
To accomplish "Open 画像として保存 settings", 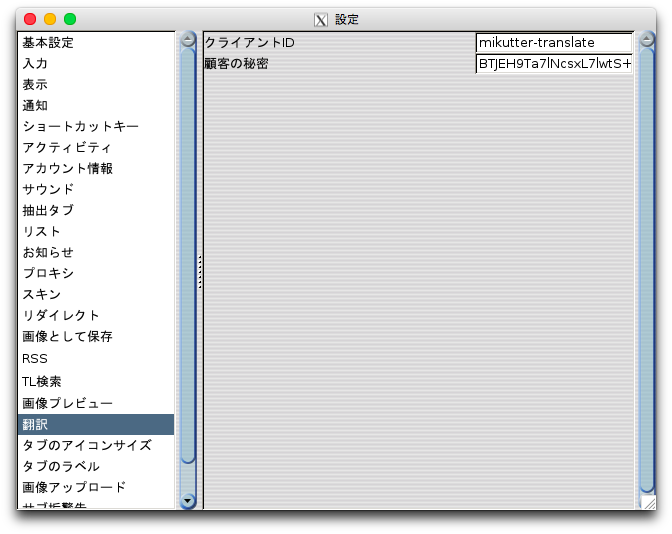I will pyautogui.click(x=96, y=336).
